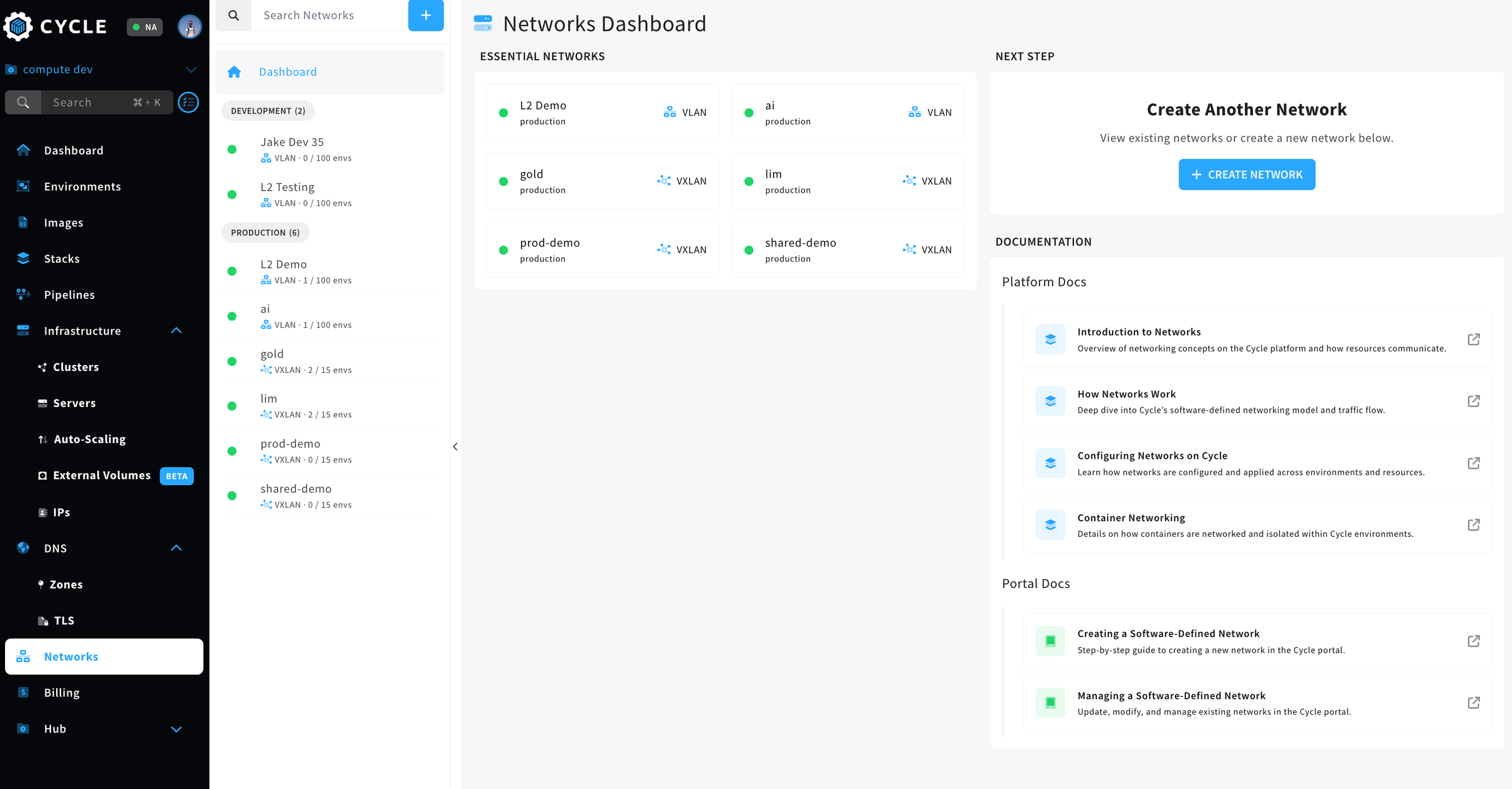Select prod-demo in the network list

pos(329,451)
